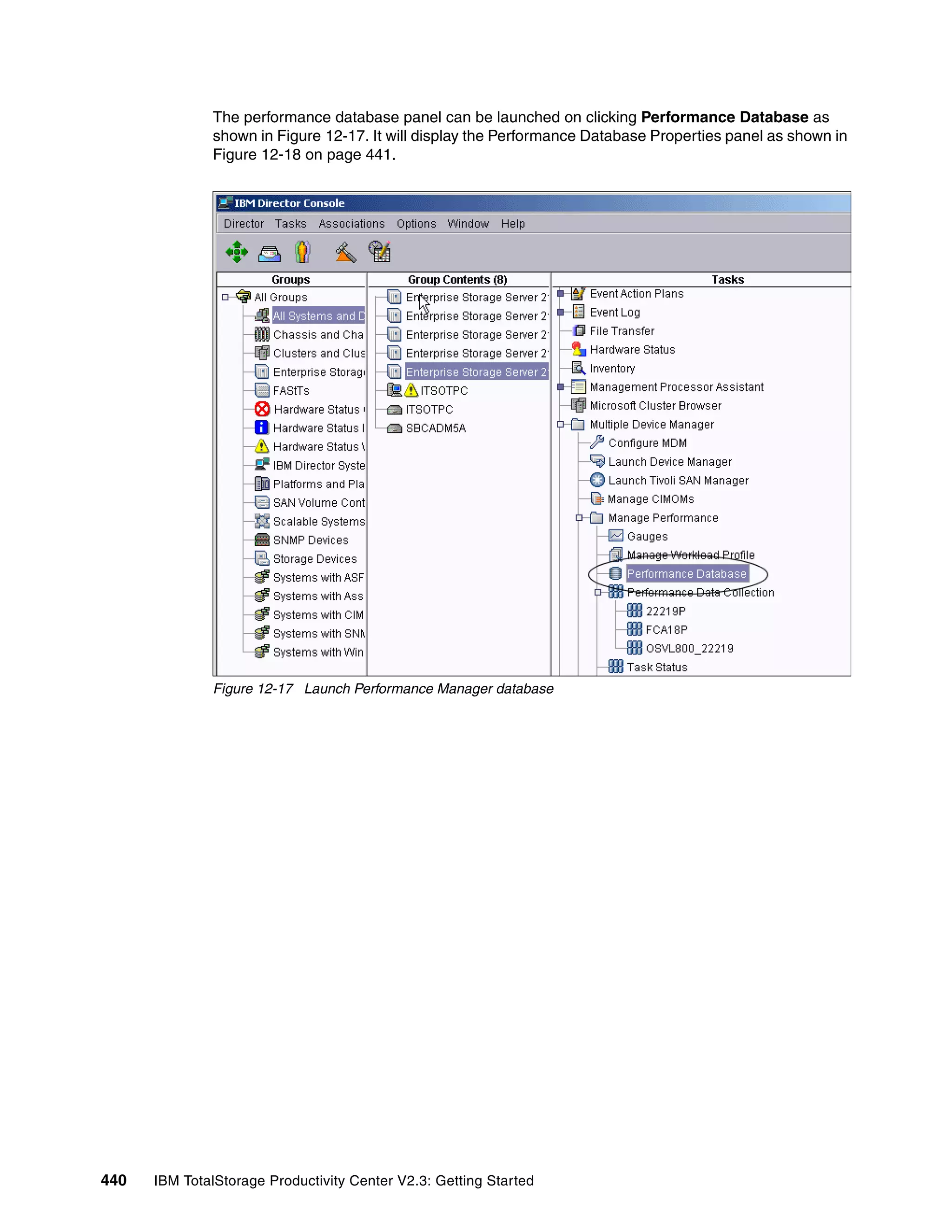Select the SBCADM5A system
Viewport: 952px width, 1232px height.
[x=436, y=428]
